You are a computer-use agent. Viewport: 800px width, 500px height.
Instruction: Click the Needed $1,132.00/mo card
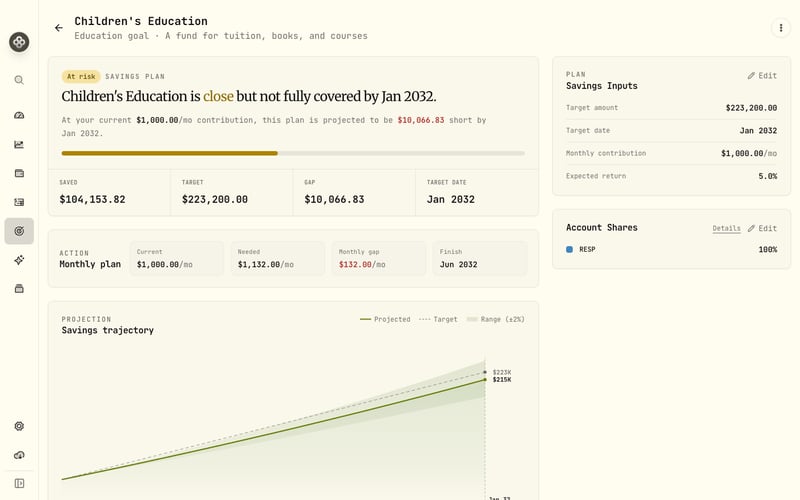point(278,259)
